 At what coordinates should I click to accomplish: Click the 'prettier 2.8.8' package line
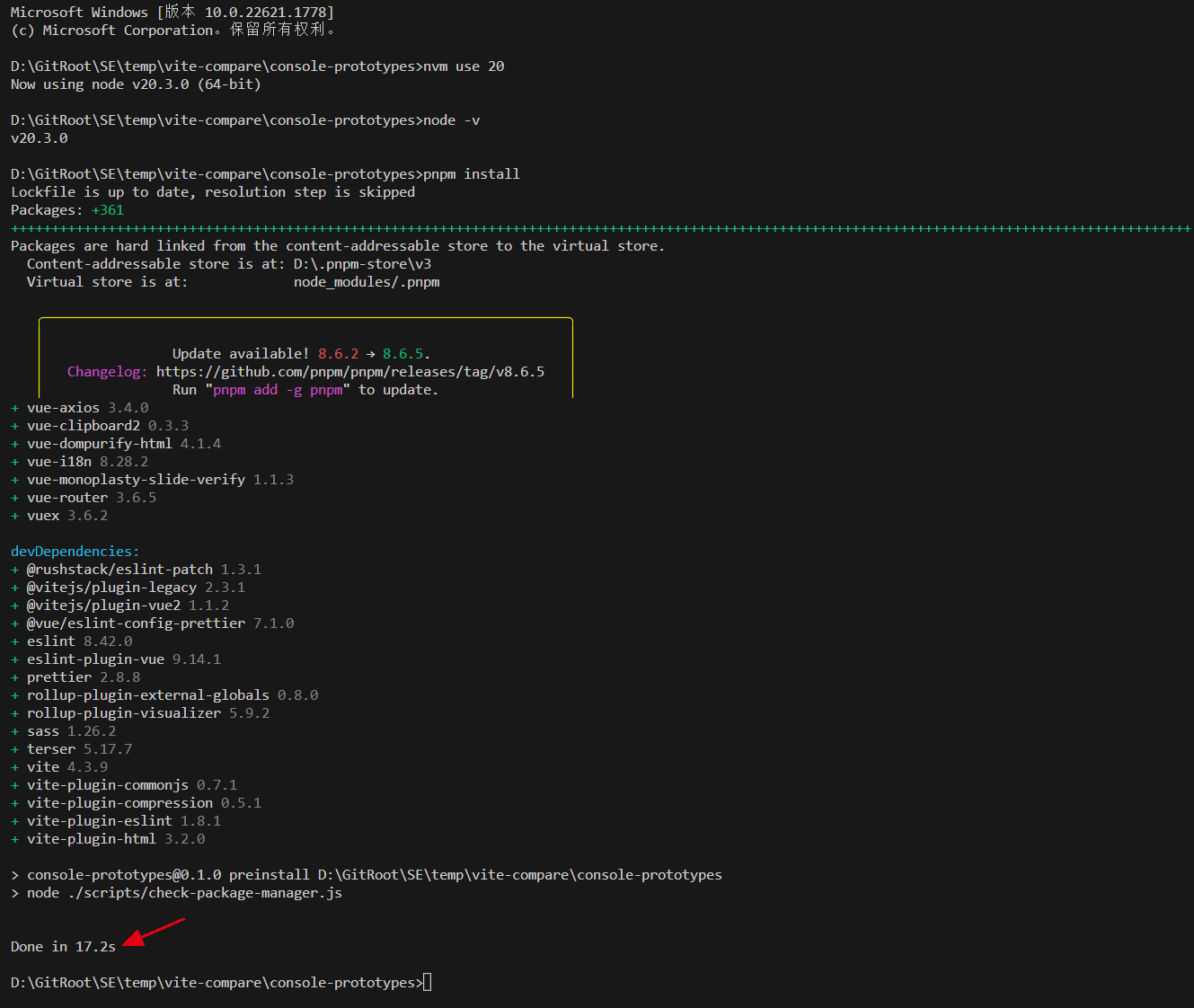[75, 677]
